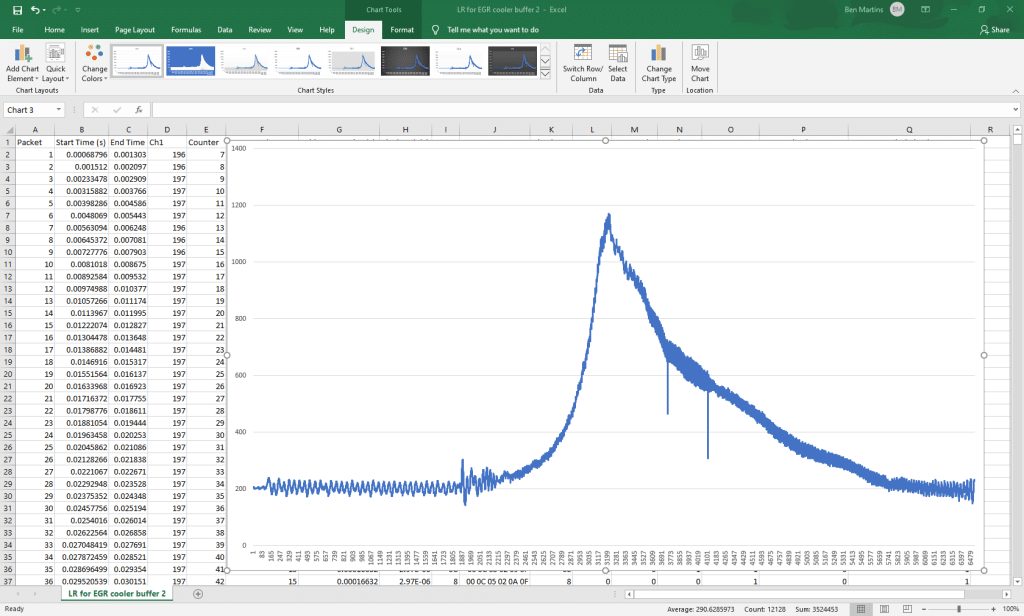Click Ben Martins account avatar
The width and height of the screenshot is (1024, 616).
tap(897, 10)
